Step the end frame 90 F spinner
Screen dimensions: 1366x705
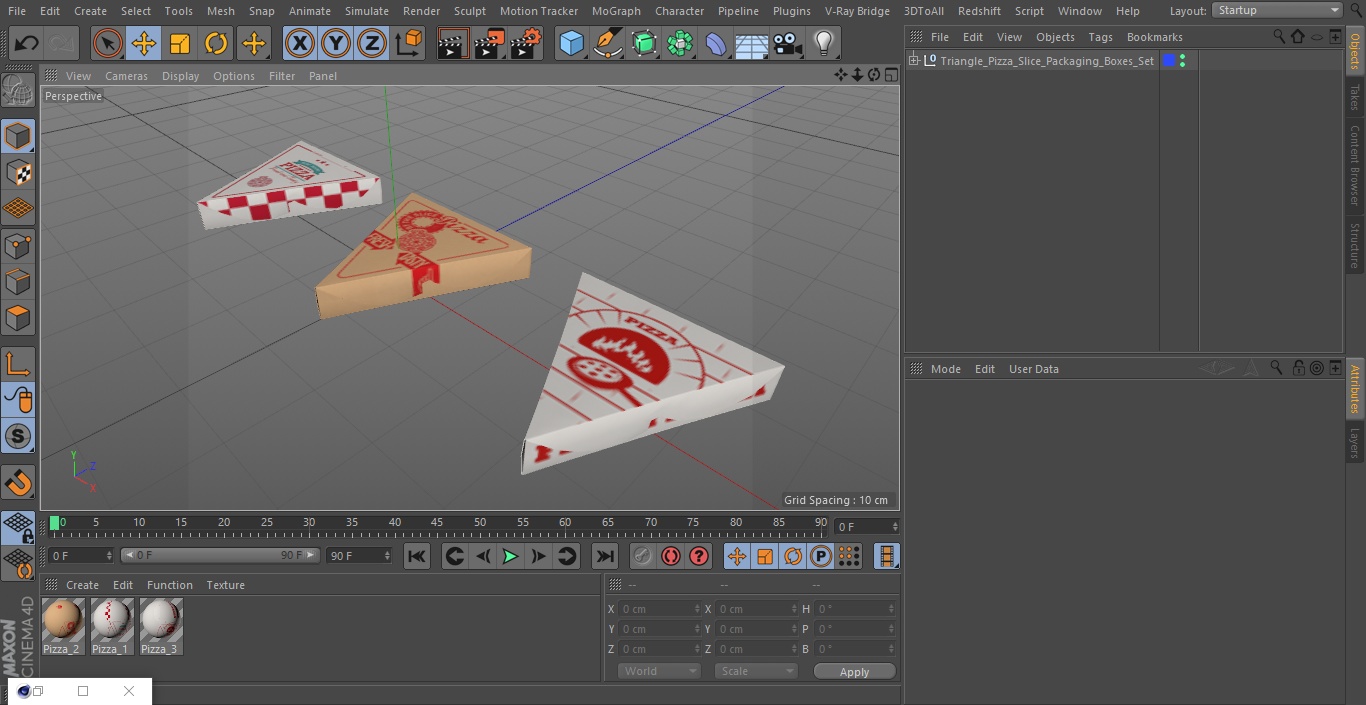[387, 555]
